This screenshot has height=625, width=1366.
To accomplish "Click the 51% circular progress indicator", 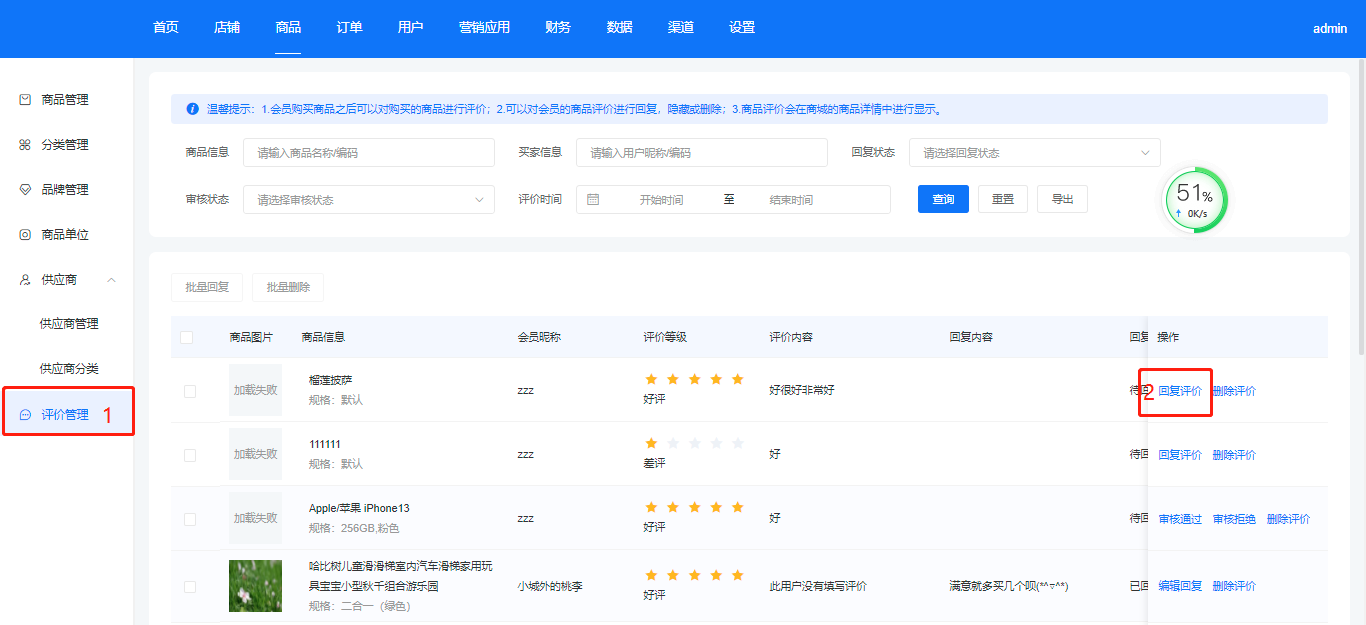I will tap(1194, 199).
